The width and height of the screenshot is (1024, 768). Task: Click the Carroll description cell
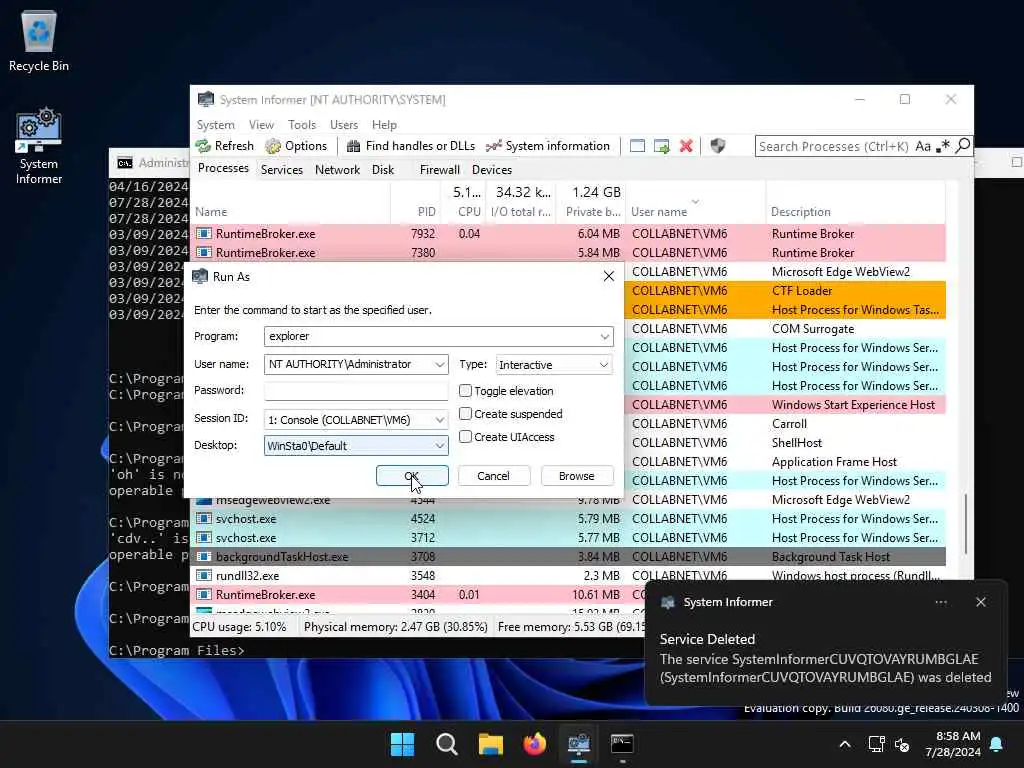789,424
